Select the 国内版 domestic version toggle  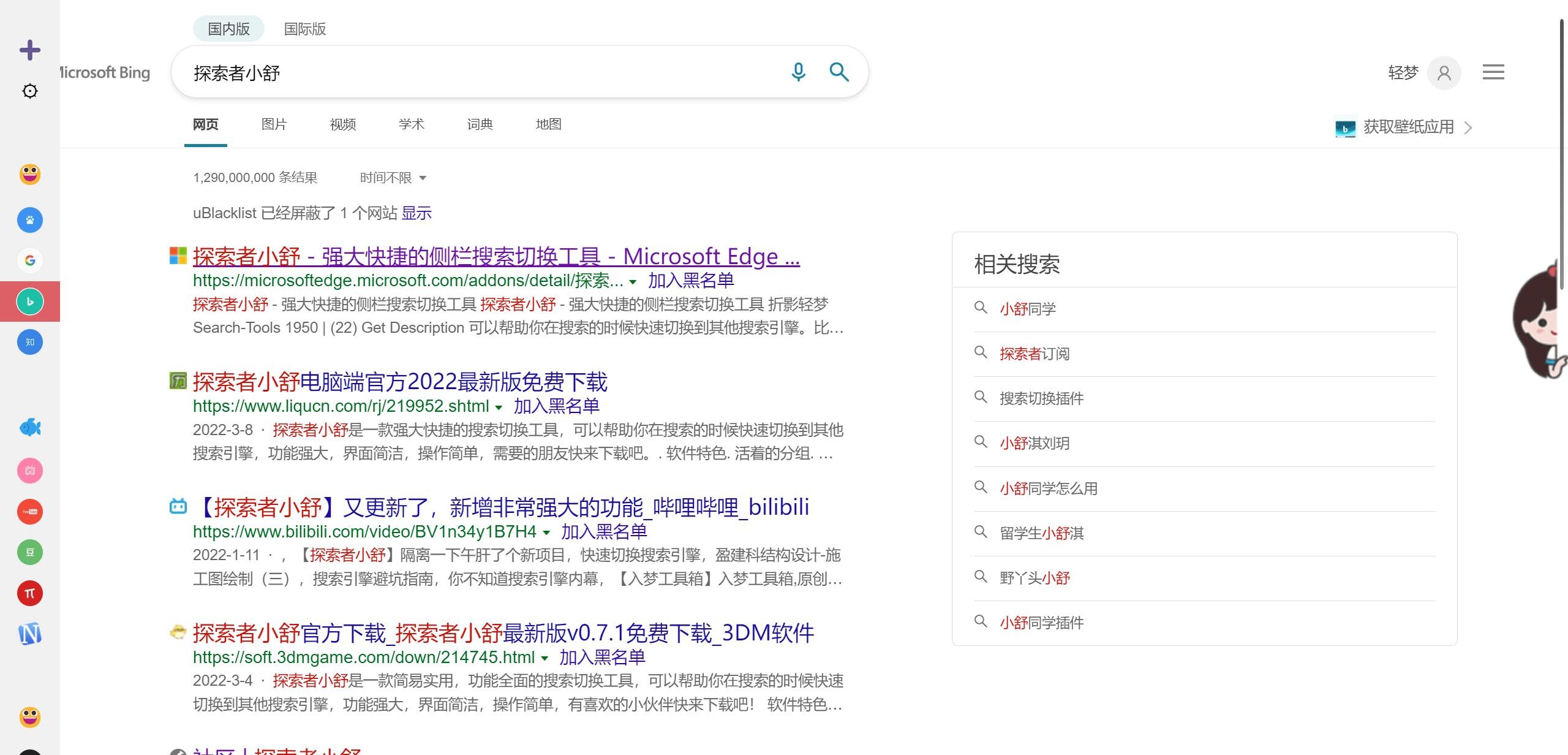(228, 29)
